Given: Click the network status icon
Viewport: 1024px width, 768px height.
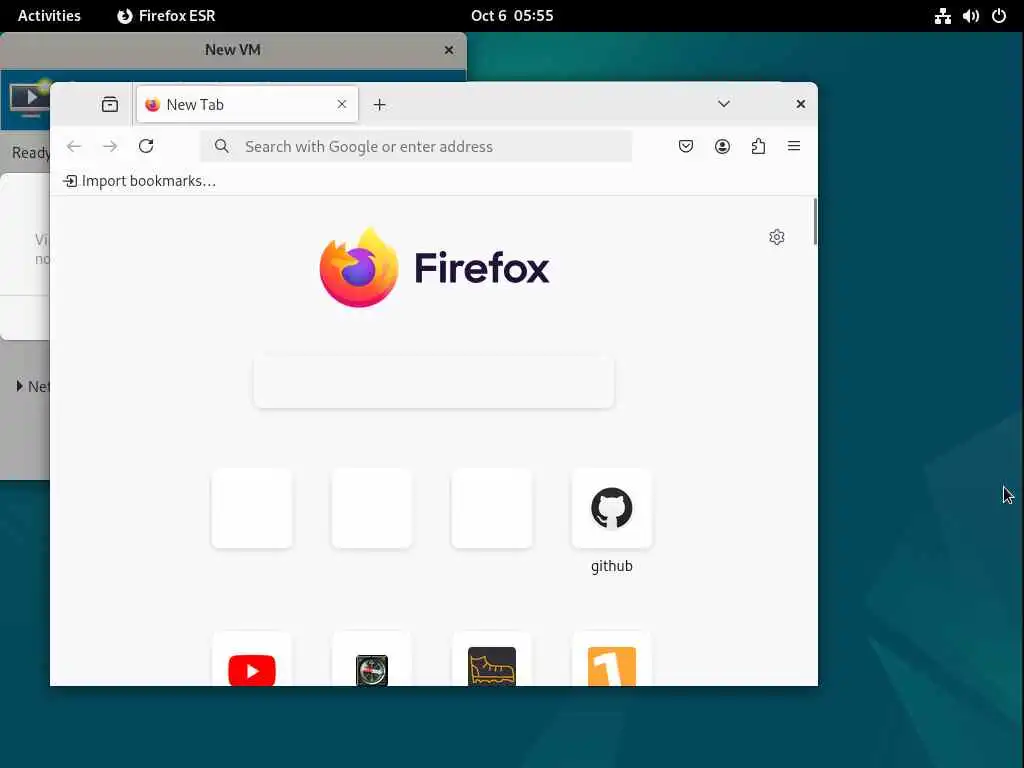Looking at the screenshot, I should (x=942, y=16).
